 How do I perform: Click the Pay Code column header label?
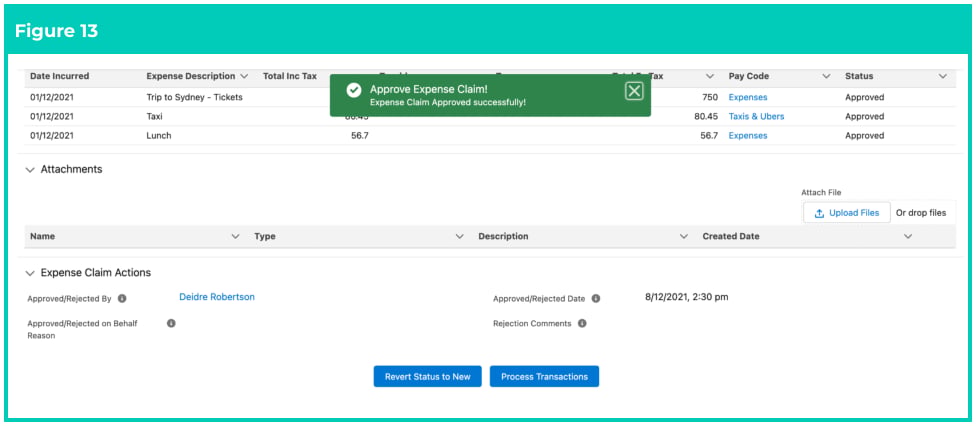(749, 76)
